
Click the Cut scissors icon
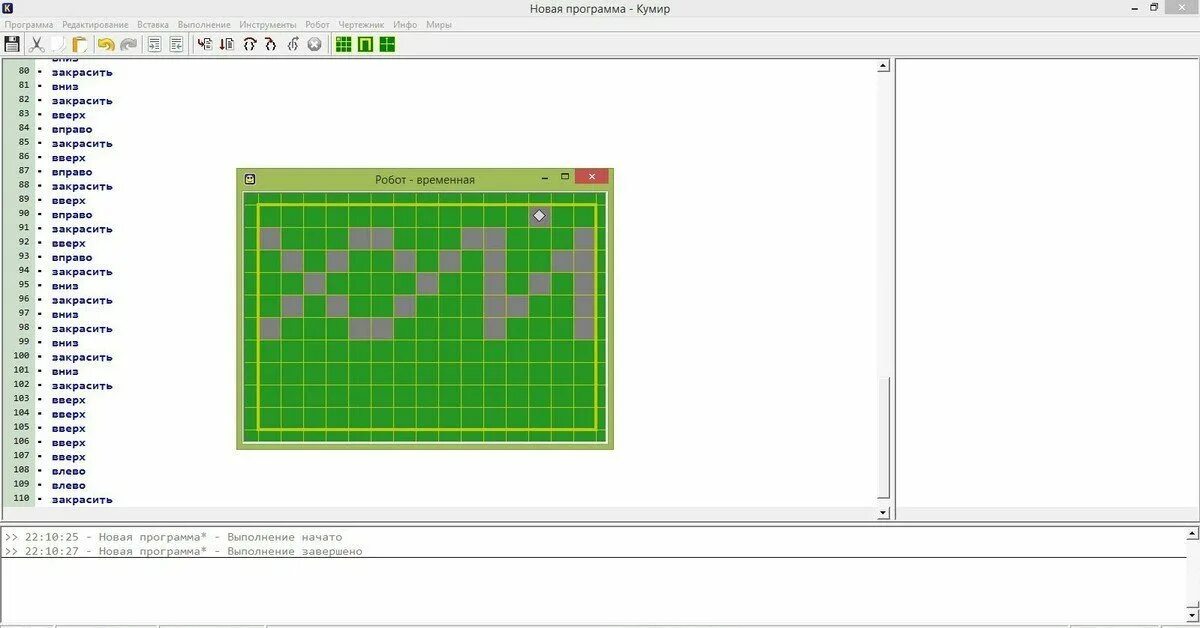[36, 44]
